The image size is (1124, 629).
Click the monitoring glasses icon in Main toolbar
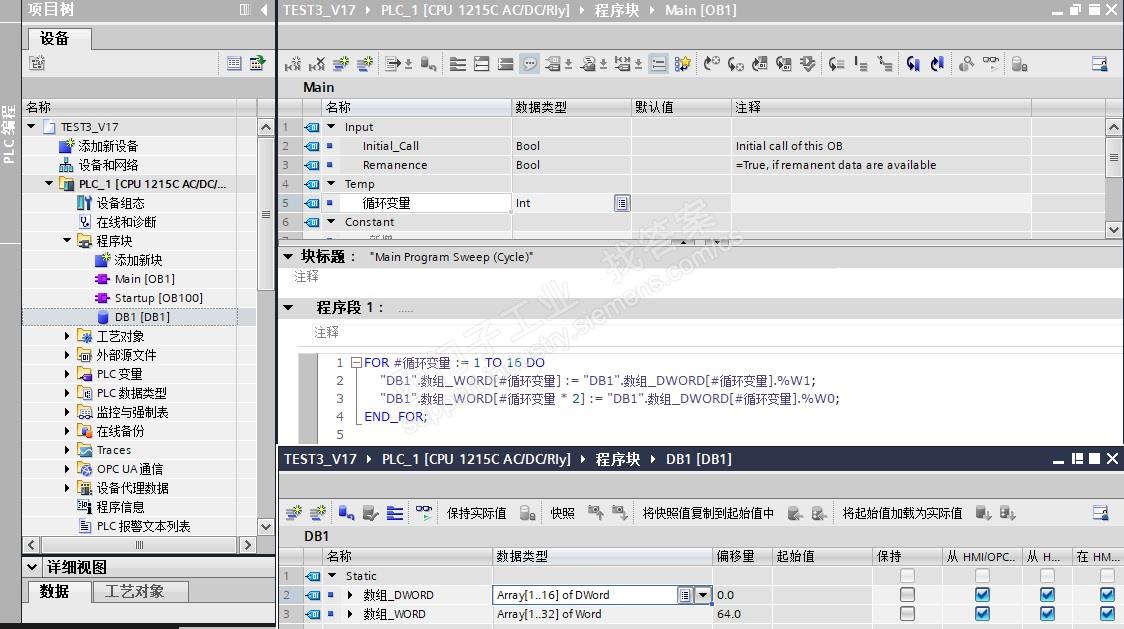coord(991,64)
